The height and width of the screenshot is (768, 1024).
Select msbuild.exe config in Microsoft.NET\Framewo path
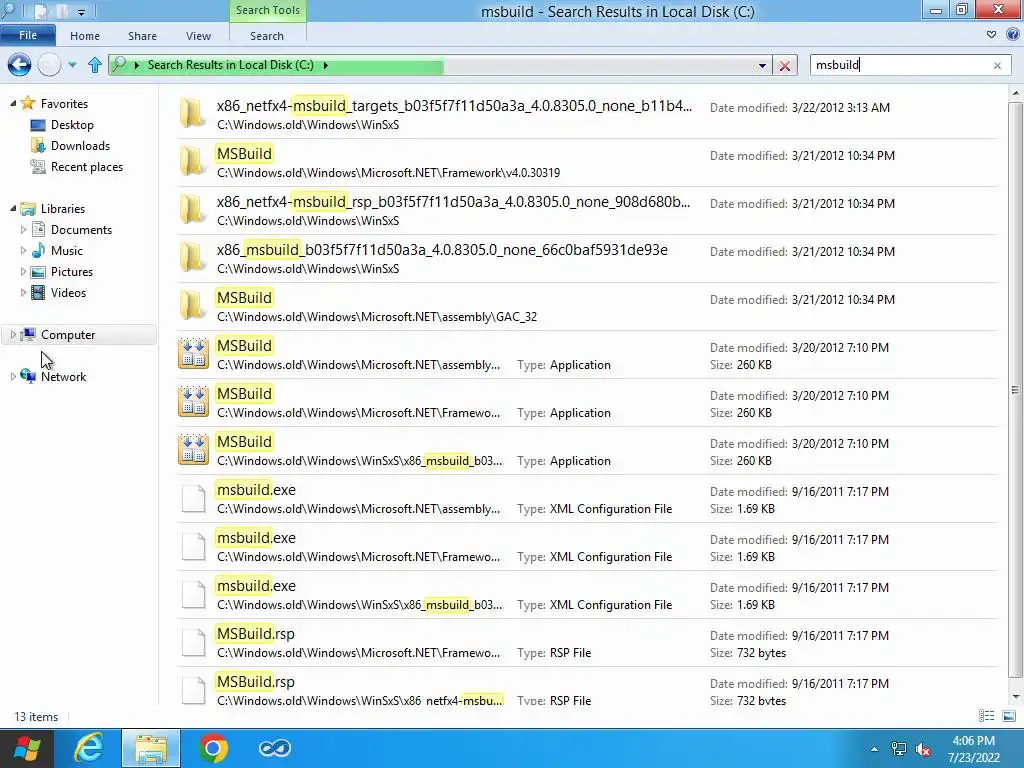(x=588, y=546)
